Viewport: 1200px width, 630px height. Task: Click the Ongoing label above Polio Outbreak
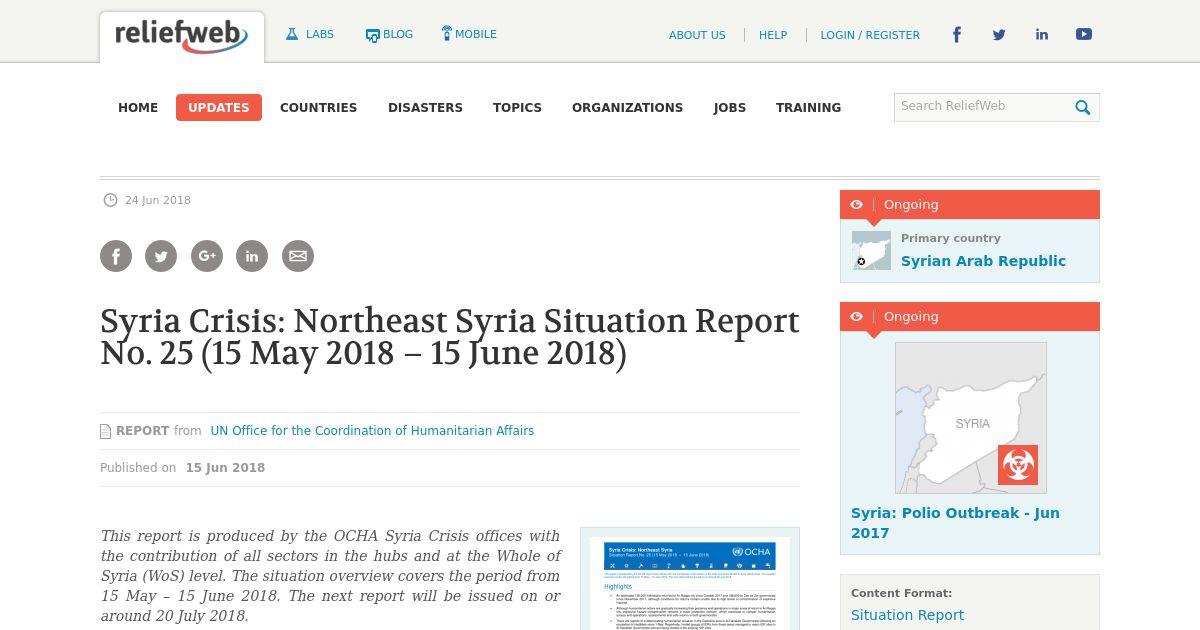[911, 317]
